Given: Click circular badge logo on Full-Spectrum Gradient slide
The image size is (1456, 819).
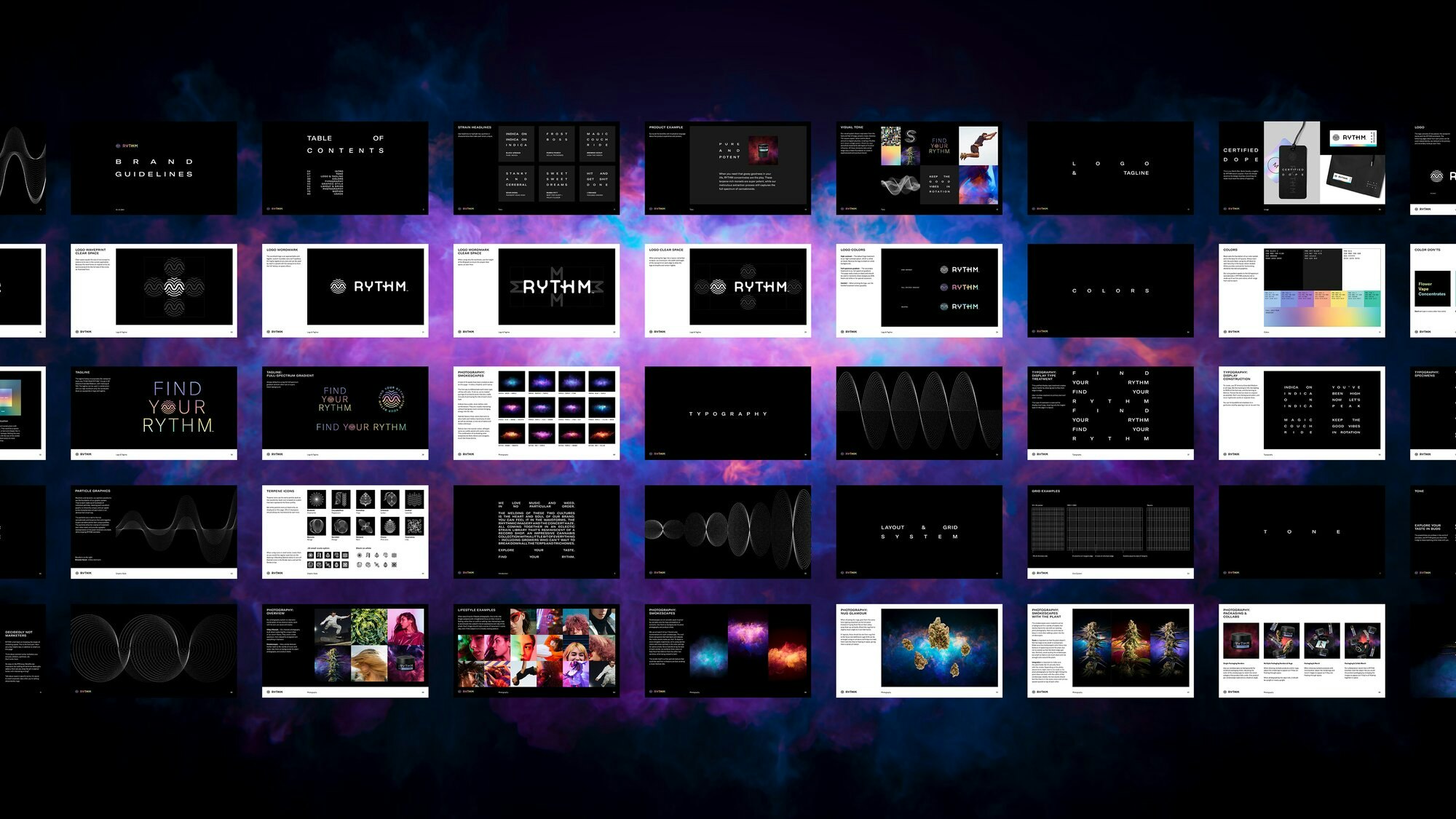Looking at the screenshot, I should click(x=391, y=398).
